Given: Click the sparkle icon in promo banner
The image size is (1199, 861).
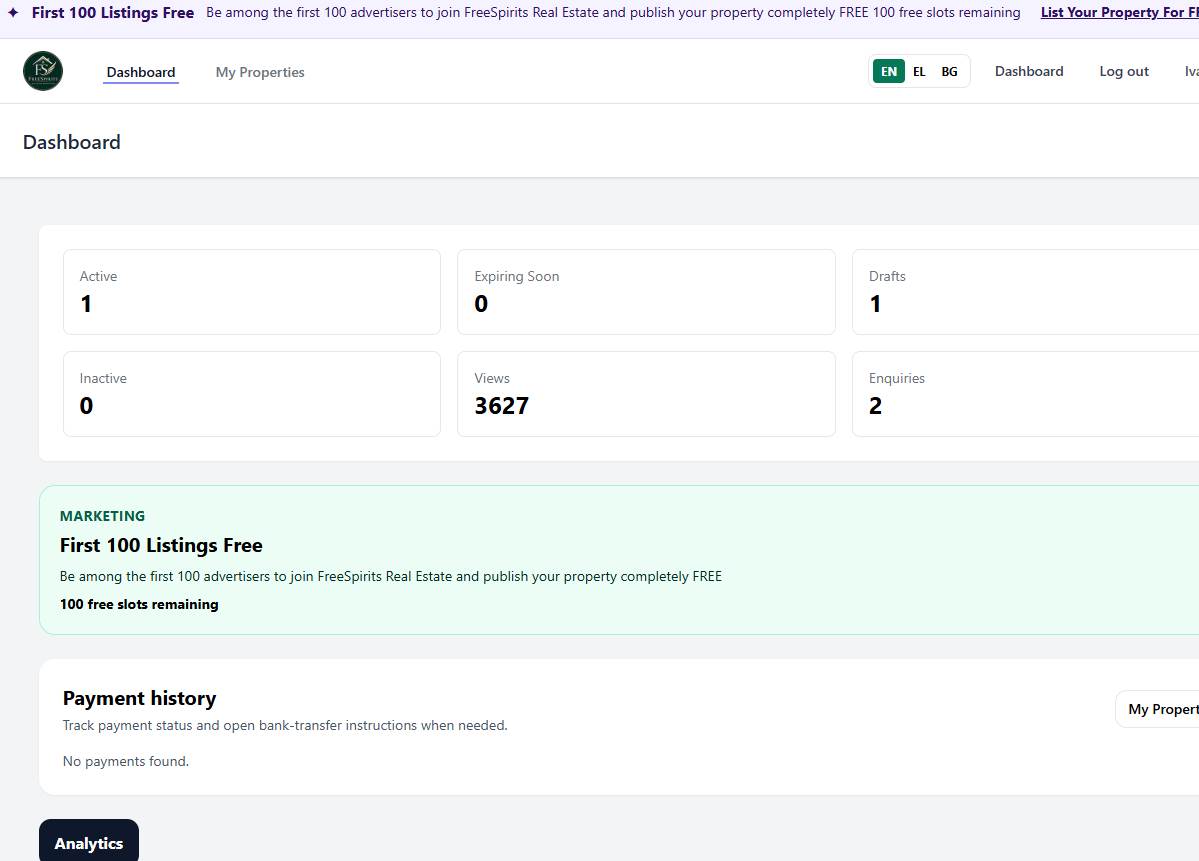Looking at the screenshot, I should tap(13, 13).
